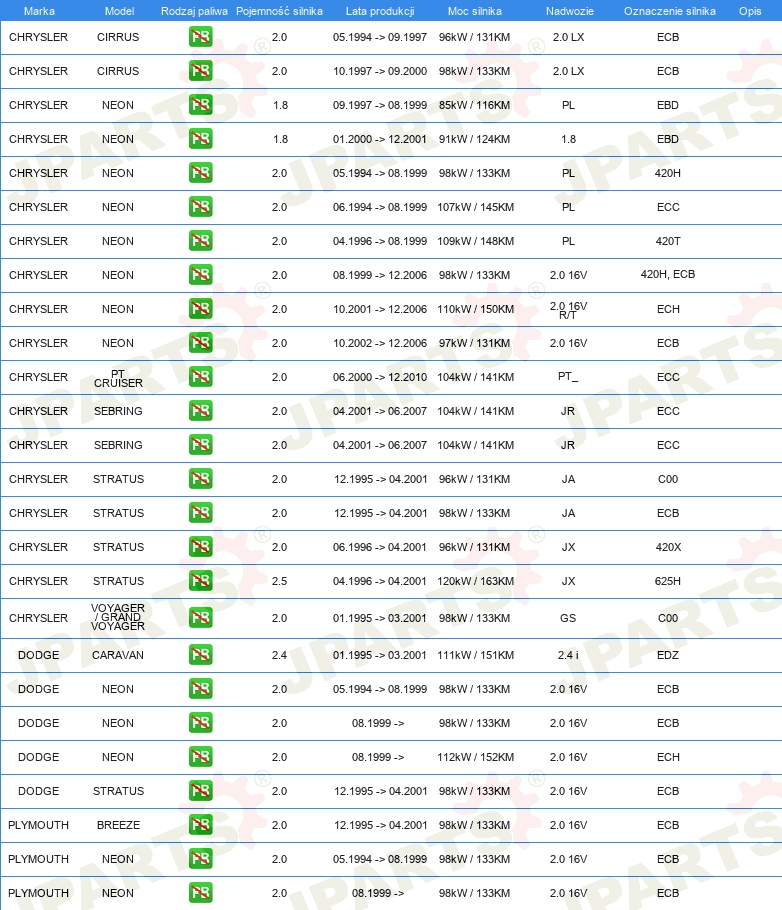782x910 pixels.
Task: Click the 85kW / 116KM power cell
Action: [474, 106]
